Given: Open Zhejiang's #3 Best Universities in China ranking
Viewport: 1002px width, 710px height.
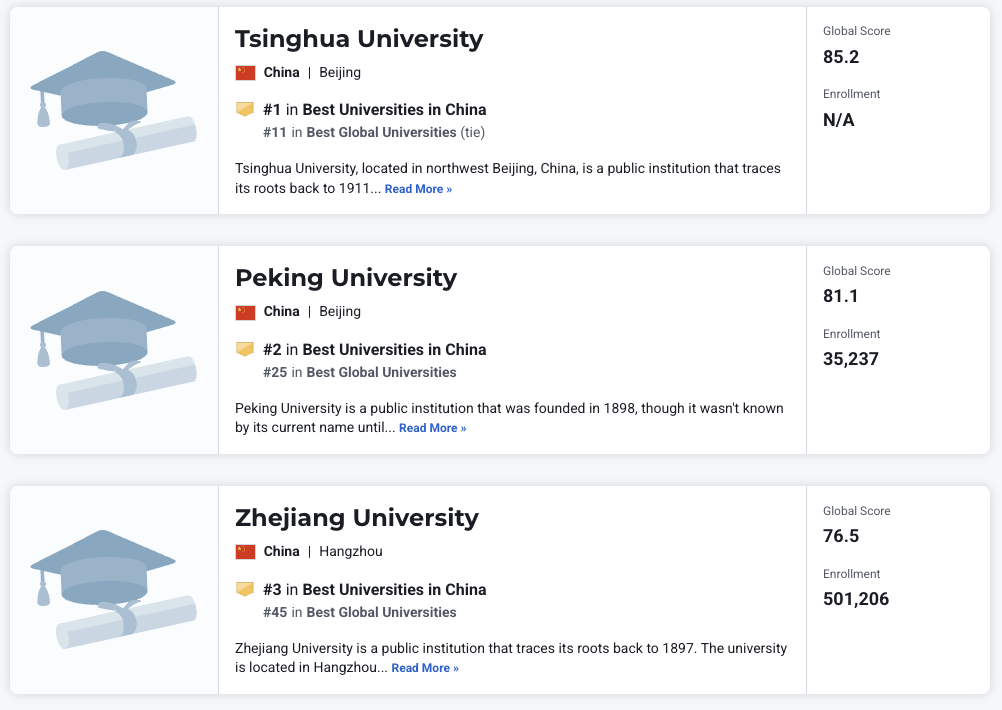Looking at the screenshot, I should click(x=394, y=590).
